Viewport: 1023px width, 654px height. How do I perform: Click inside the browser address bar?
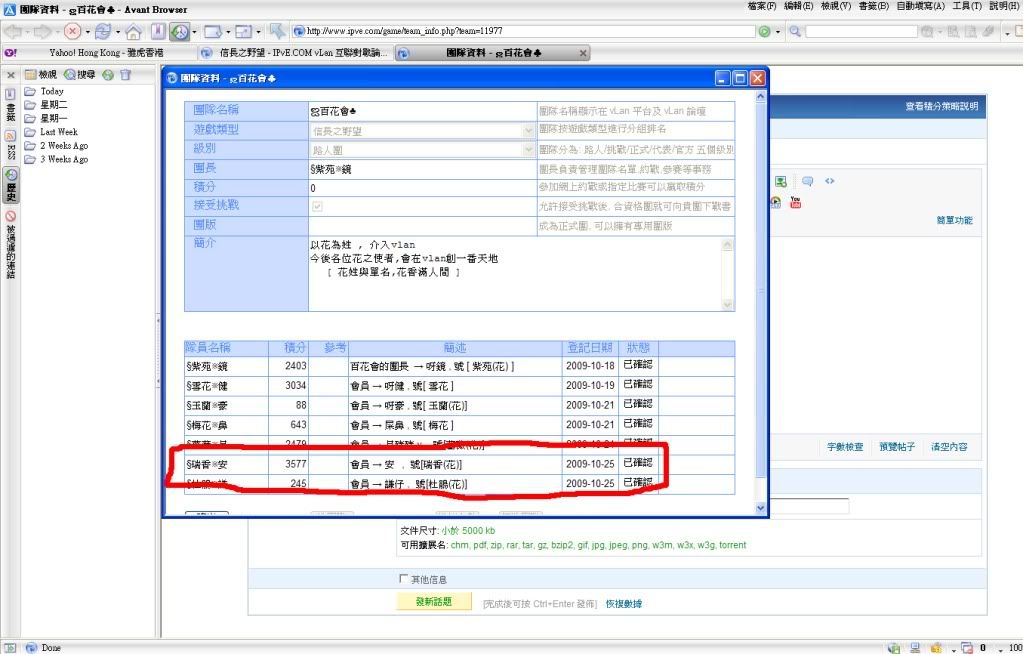click(x=530, y=32)
